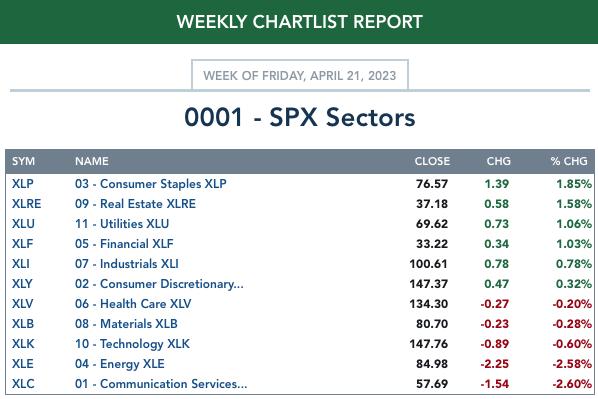Click the XLU ticker symbol

[x=23, y=224]
